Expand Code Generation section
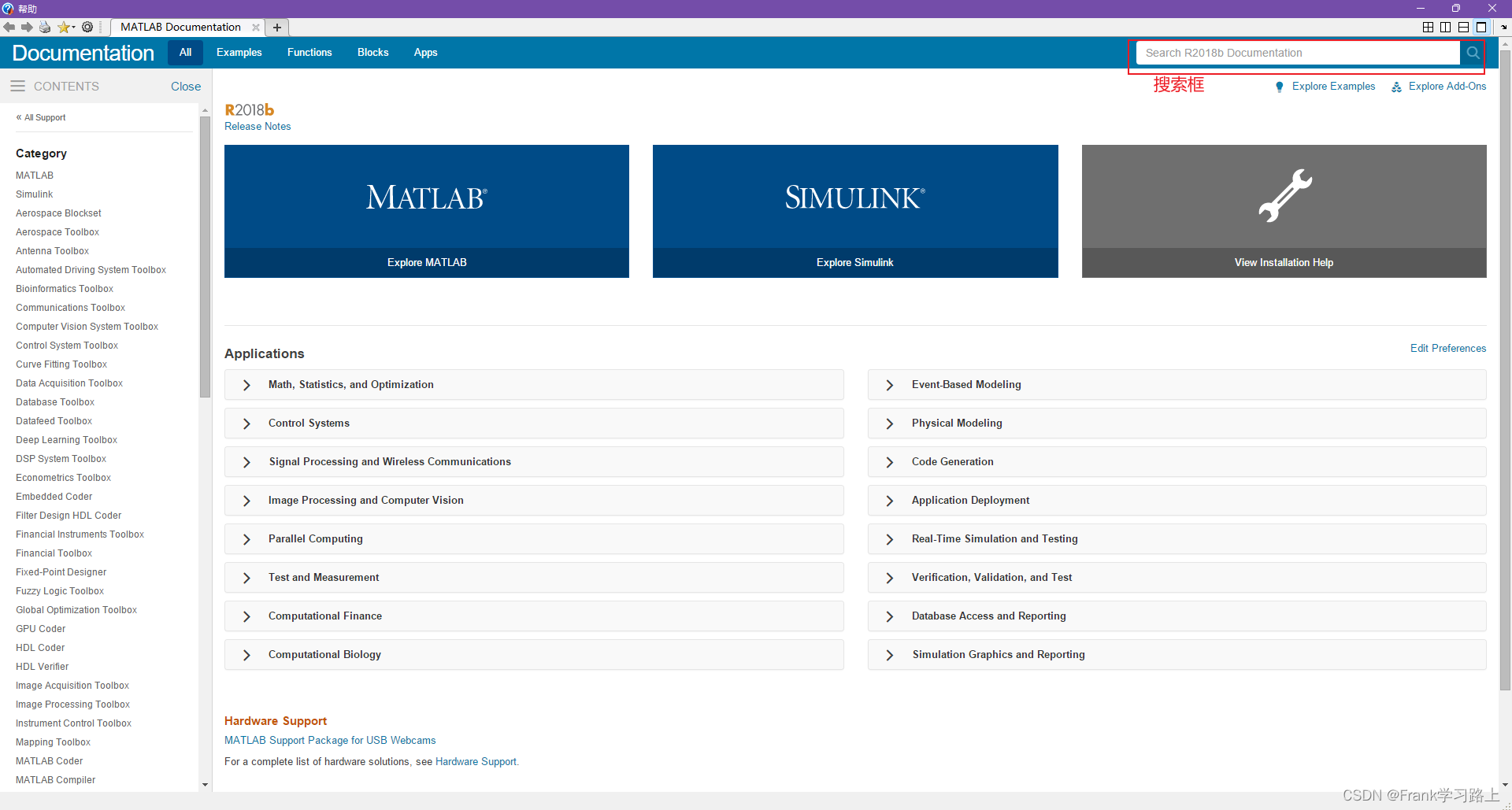The width and height of the screenshot is (1512, 810). (x=1177, y=462)
